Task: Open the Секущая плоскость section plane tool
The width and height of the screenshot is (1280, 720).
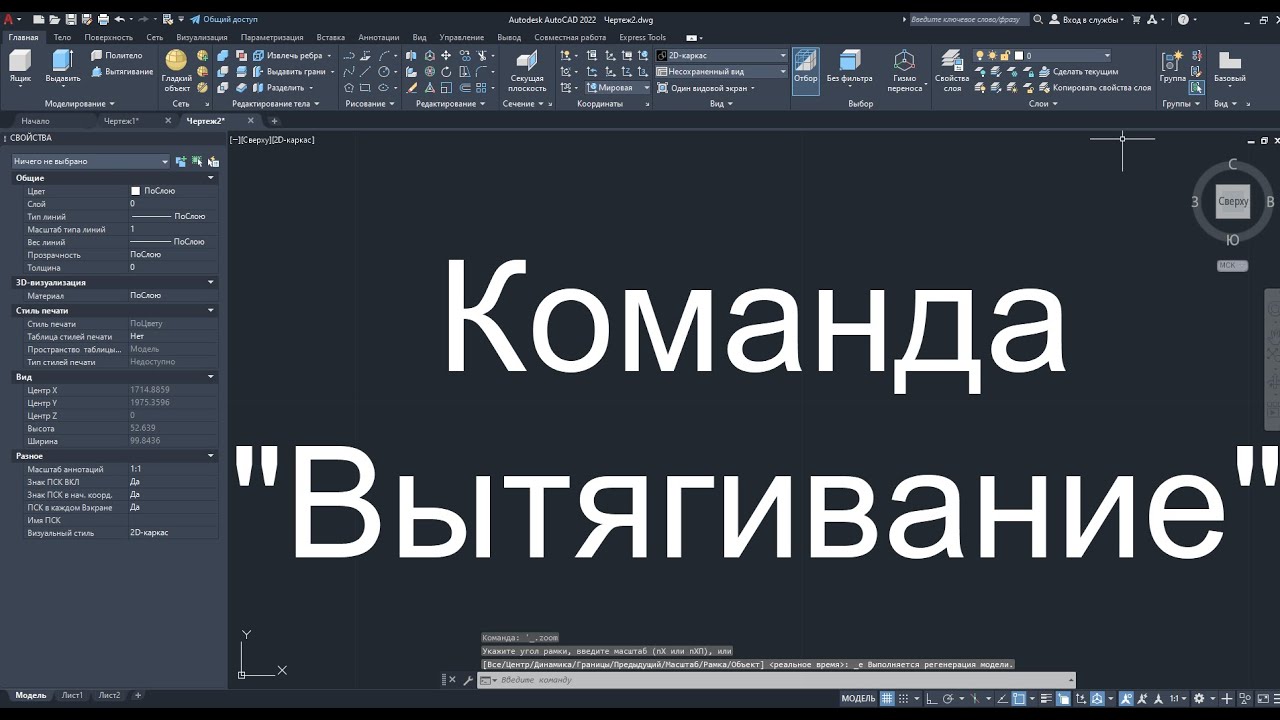Action: 527,71
